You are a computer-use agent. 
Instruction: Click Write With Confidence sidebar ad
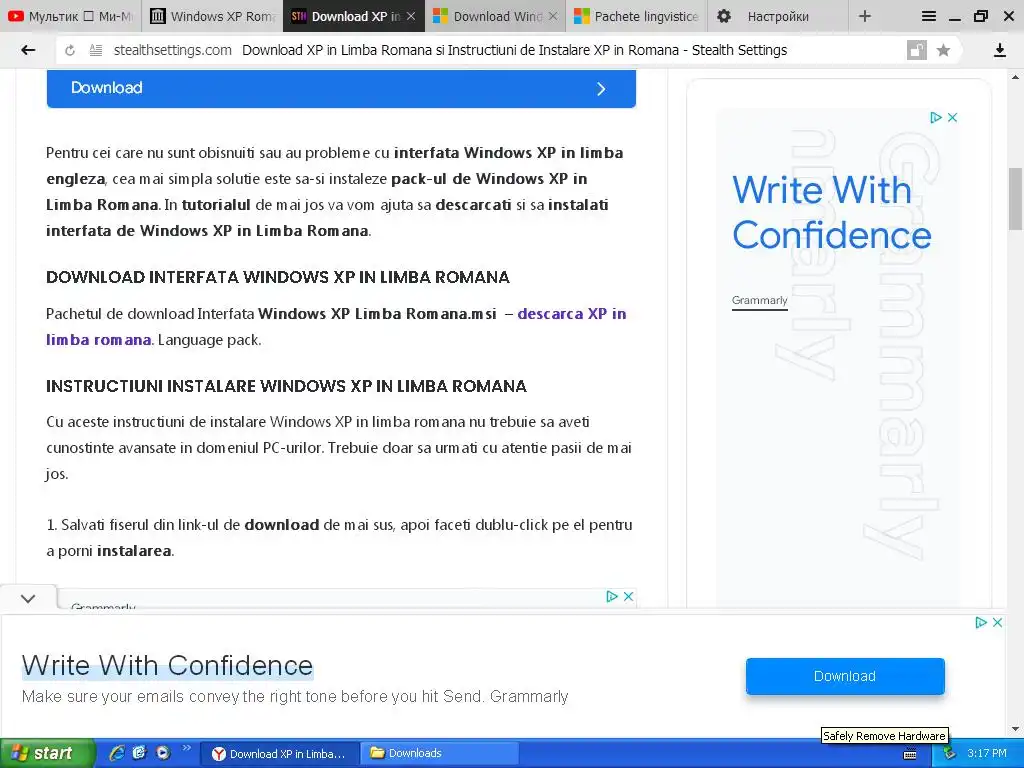831,212
